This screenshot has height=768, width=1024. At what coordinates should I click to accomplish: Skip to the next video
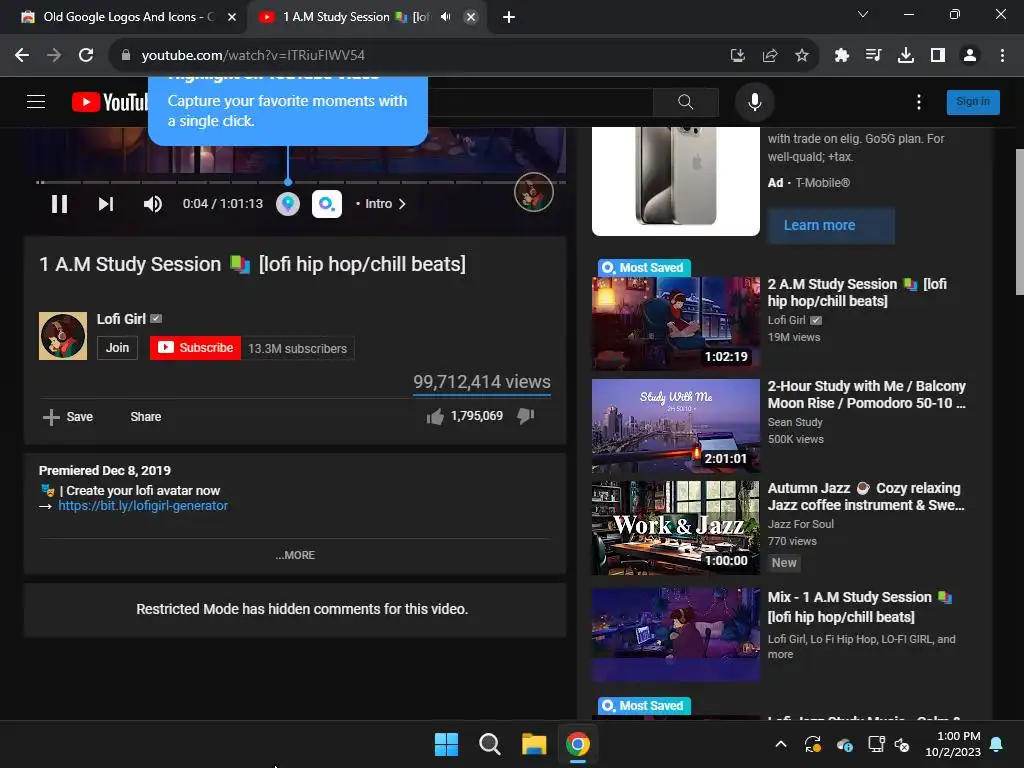[106, 204]
